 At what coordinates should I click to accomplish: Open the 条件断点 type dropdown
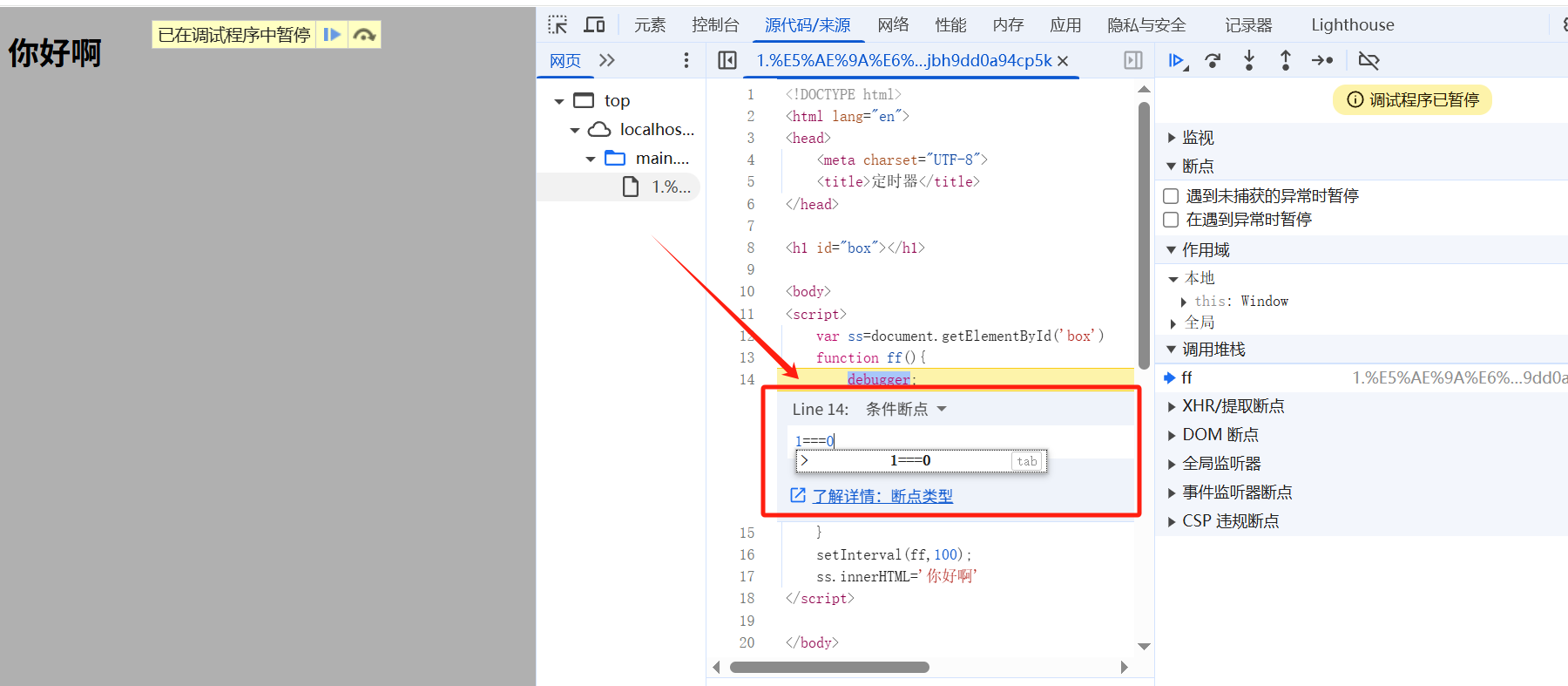point(906,409)
